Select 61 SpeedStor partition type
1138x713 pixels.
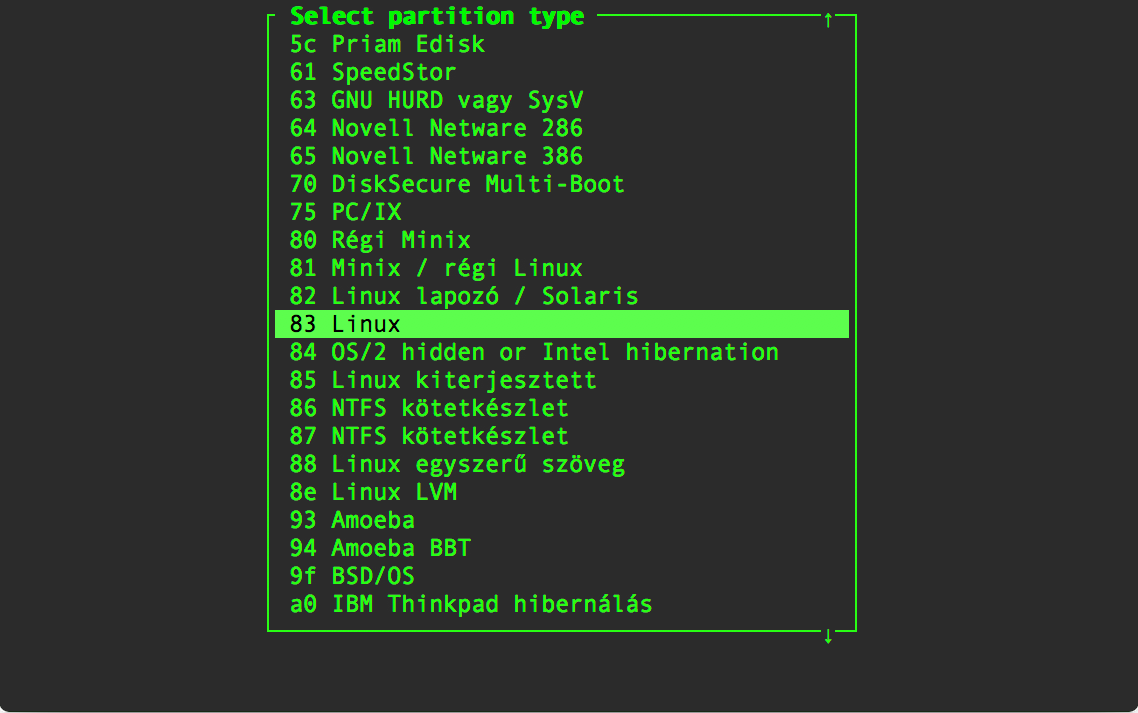[x=562, y=73]
